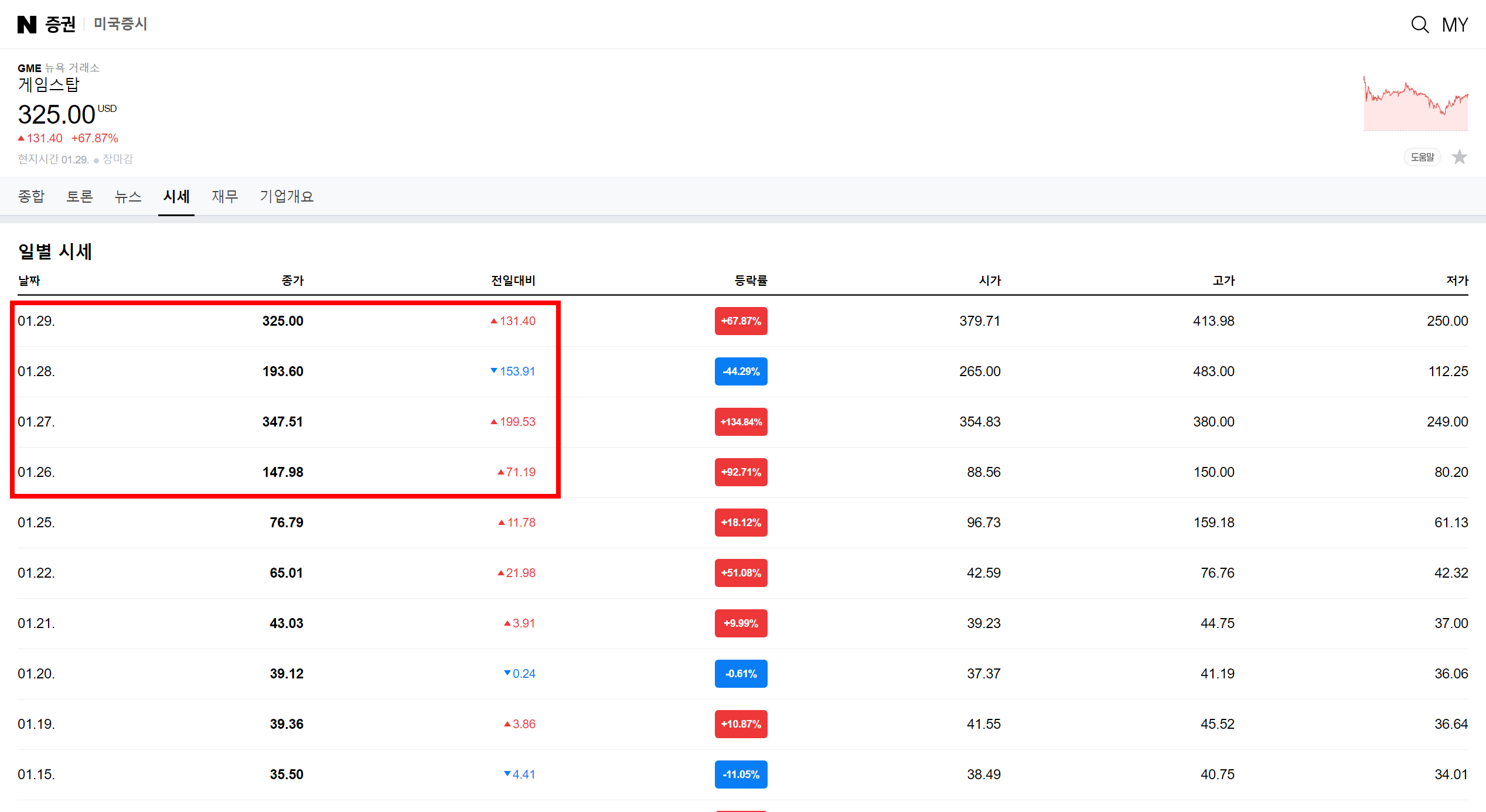This screenshot has height=812, width=1486.
Task: Click the 도움말 help button
Action: tap(1422, 157)
